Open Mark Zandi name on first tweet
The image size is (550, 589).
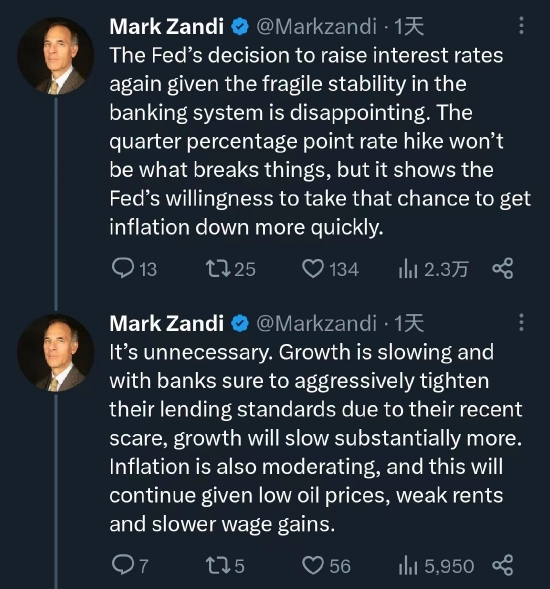[166, 26]
